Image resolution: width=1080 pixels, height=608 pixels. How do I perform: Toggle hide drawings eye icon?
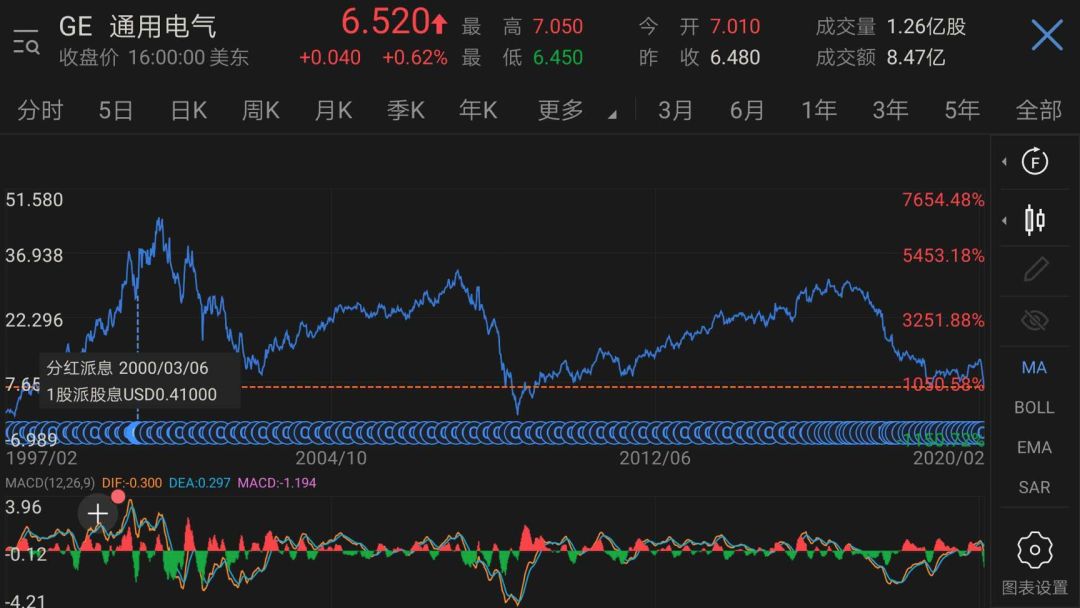[1035, 320]
